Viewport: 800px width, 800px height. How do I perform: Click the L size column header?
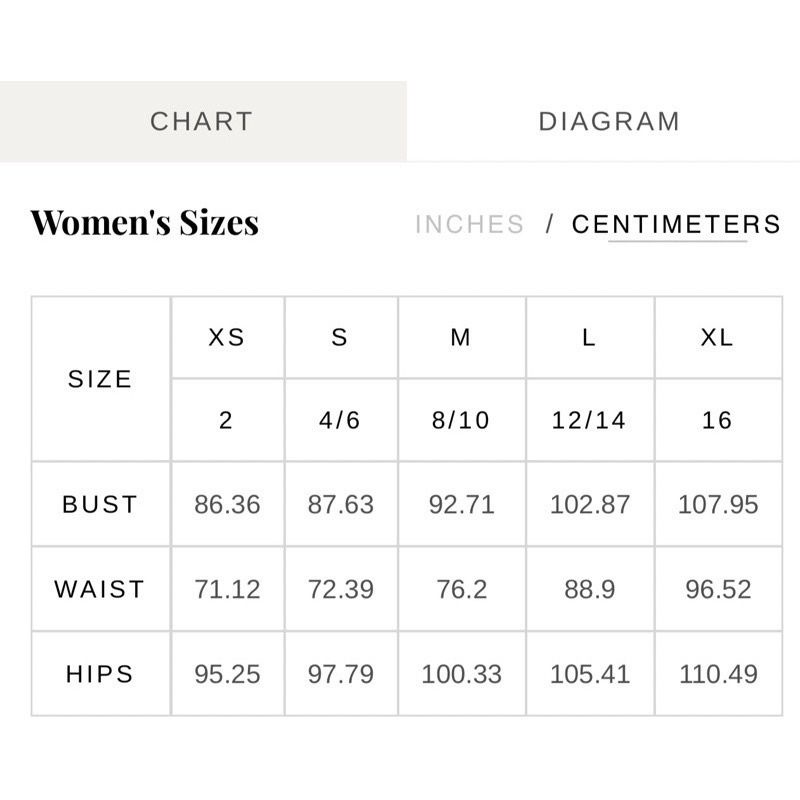pos(589,338)
